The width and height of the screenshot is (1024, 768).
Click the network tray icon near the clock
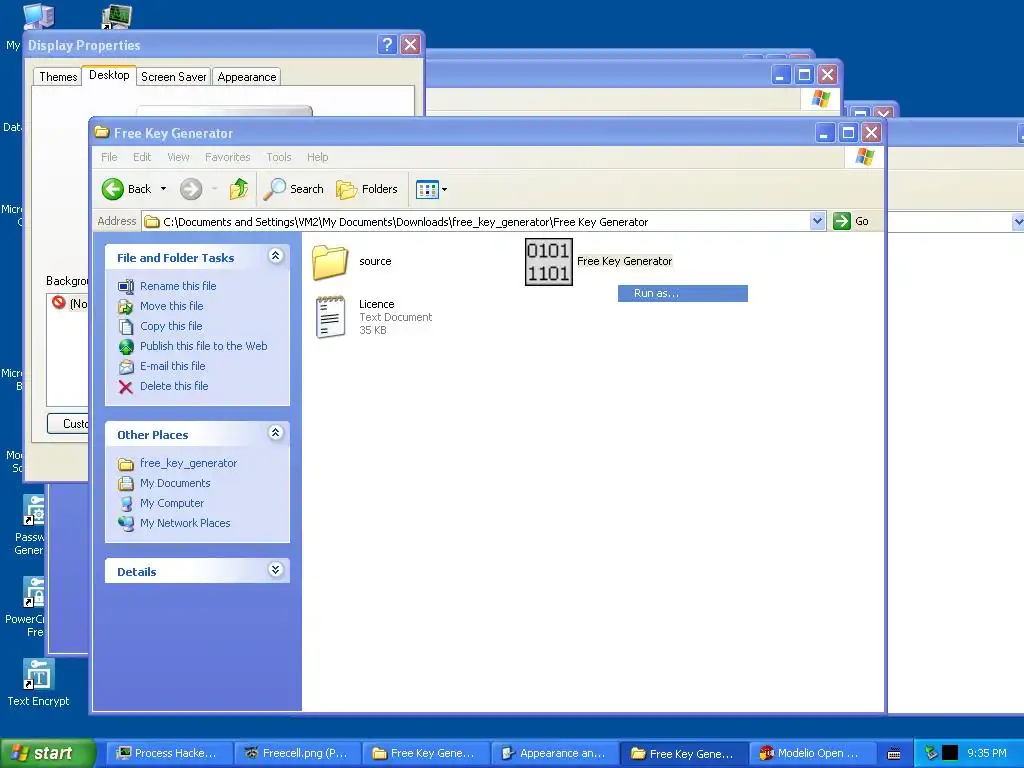[932, 754]
